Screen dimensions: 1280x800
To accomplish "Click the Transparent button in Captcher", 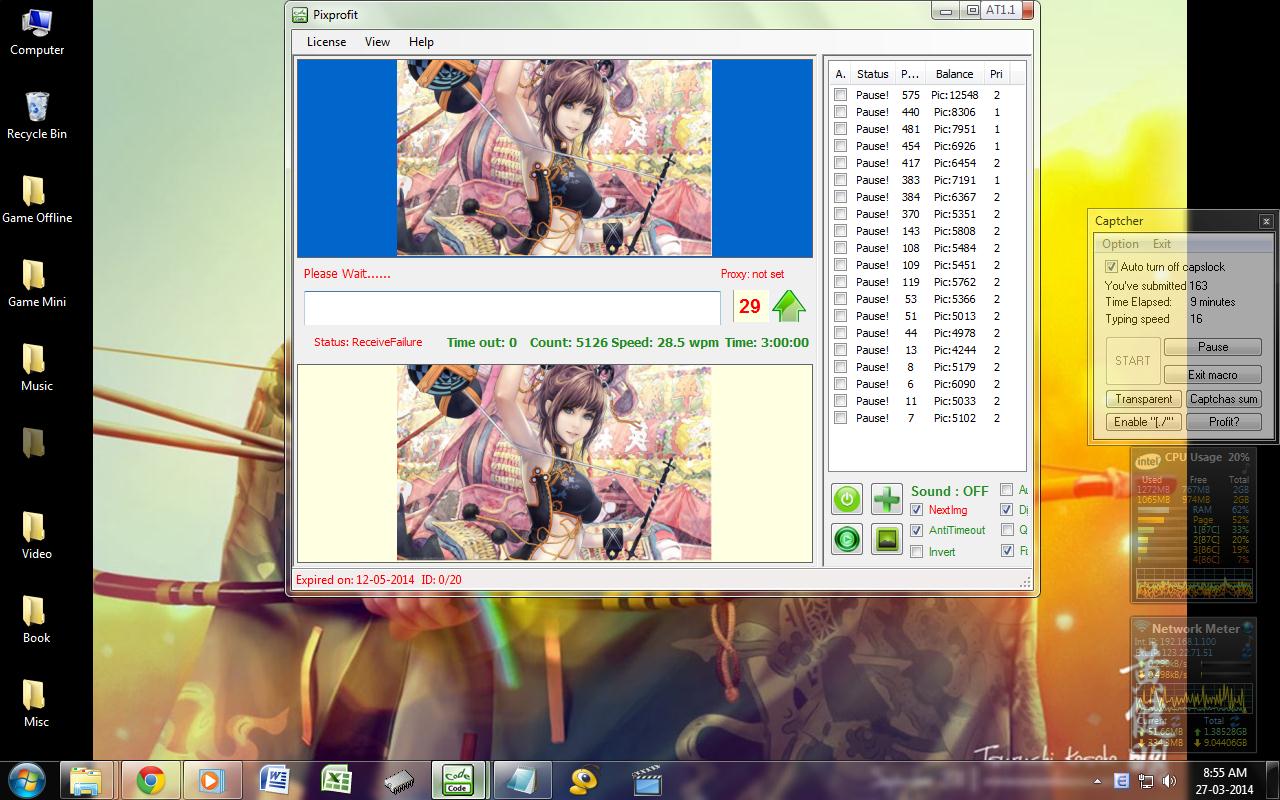I will pos(1144,399).
